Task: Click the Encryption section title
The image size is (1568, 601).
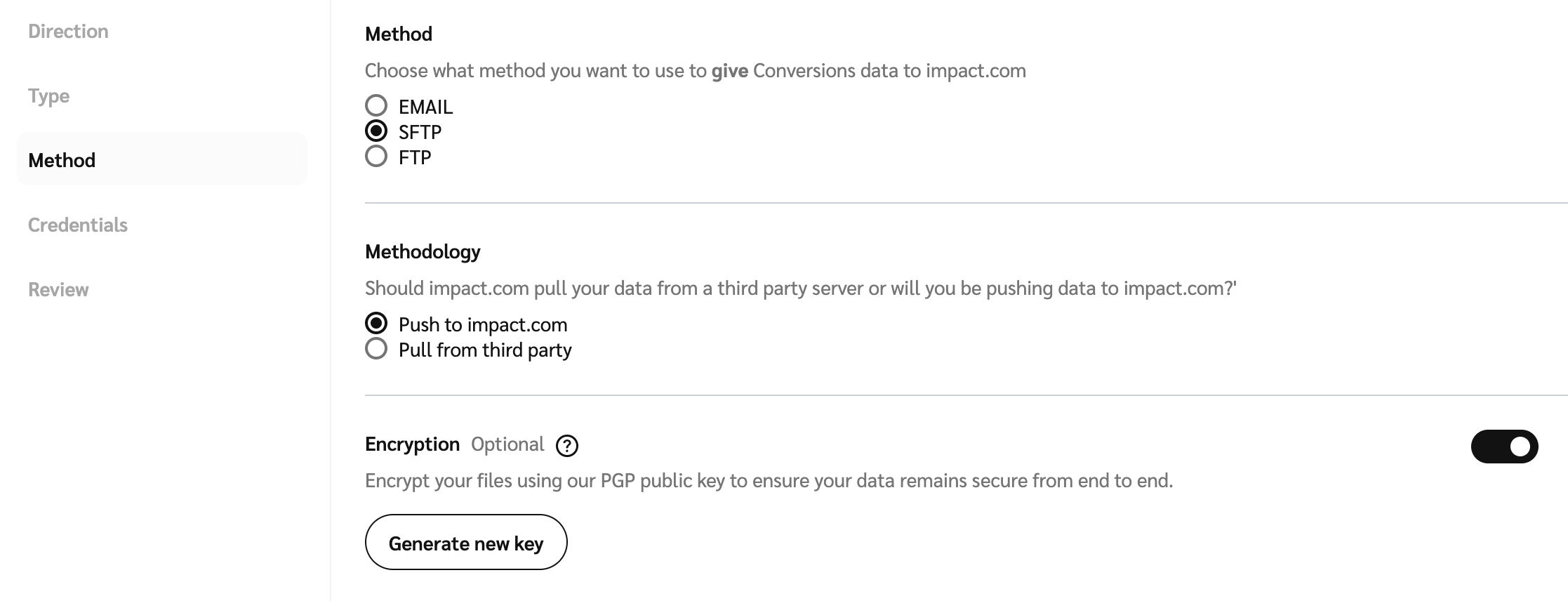Action: tap(412, 444)
